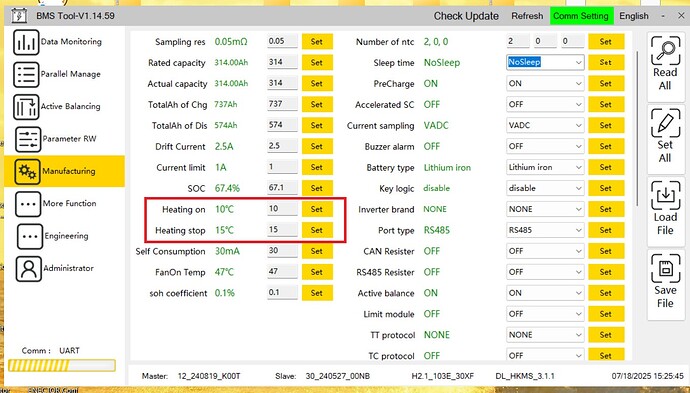Screen dimensions: 690x393
Task: Click the Sampling res input field
Action: (x=282, y=41)
